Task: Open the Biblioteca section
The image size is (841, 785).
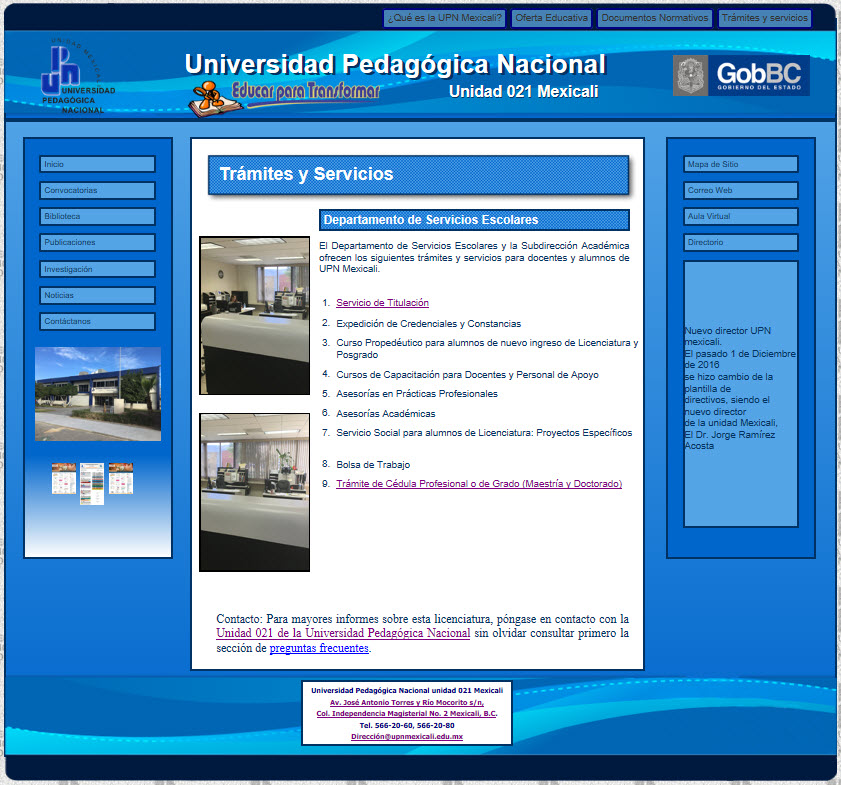Action: [x=97, y=216]
